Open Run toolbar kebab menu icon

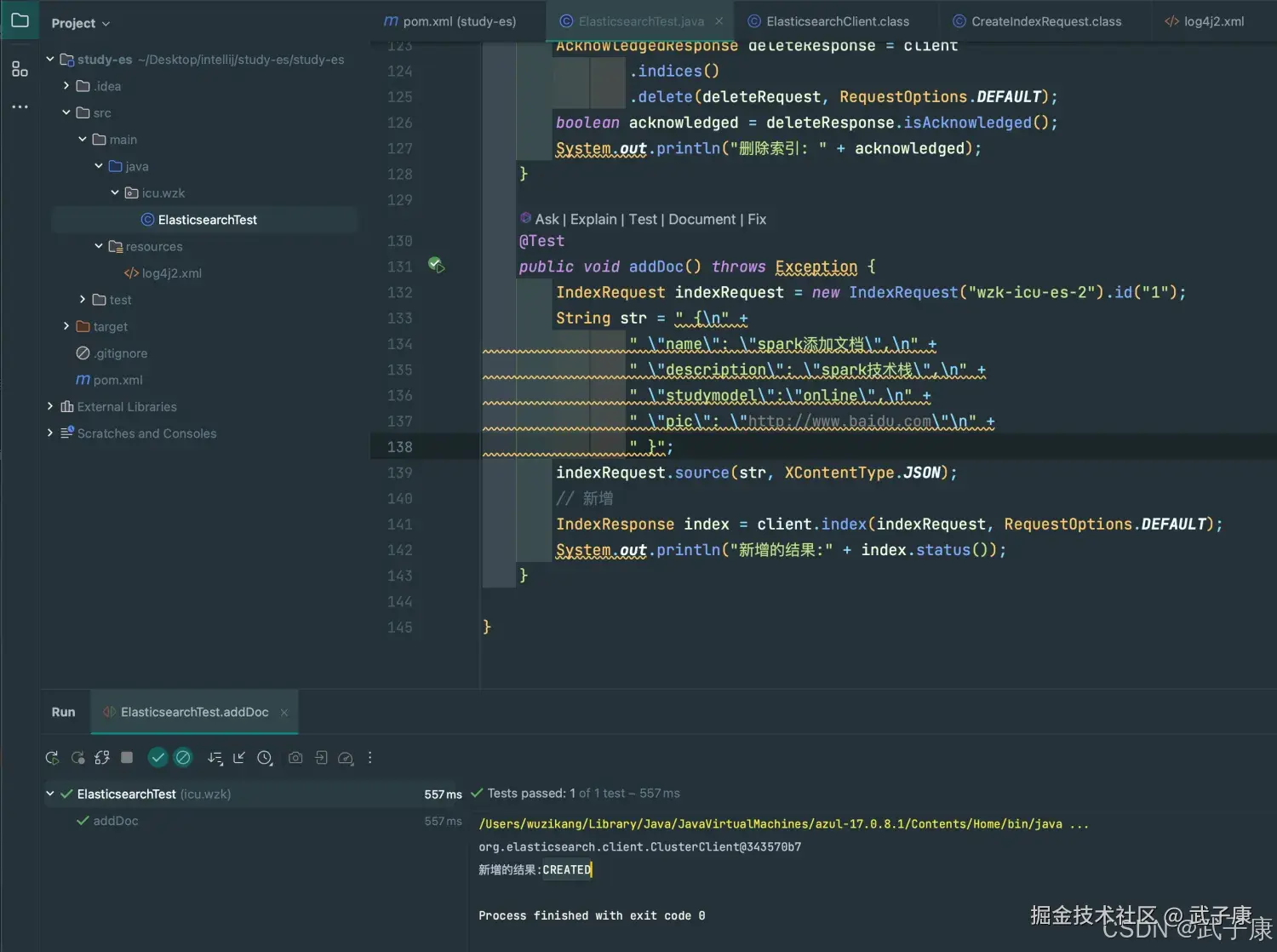tap(369, 757)
